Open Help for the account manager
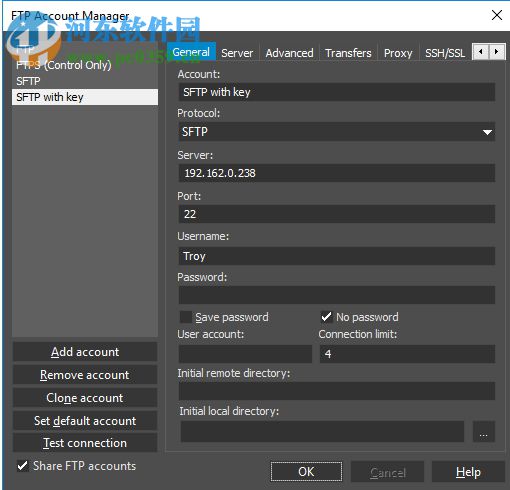This screenshot has width=510, height=490. coord(468,472)
